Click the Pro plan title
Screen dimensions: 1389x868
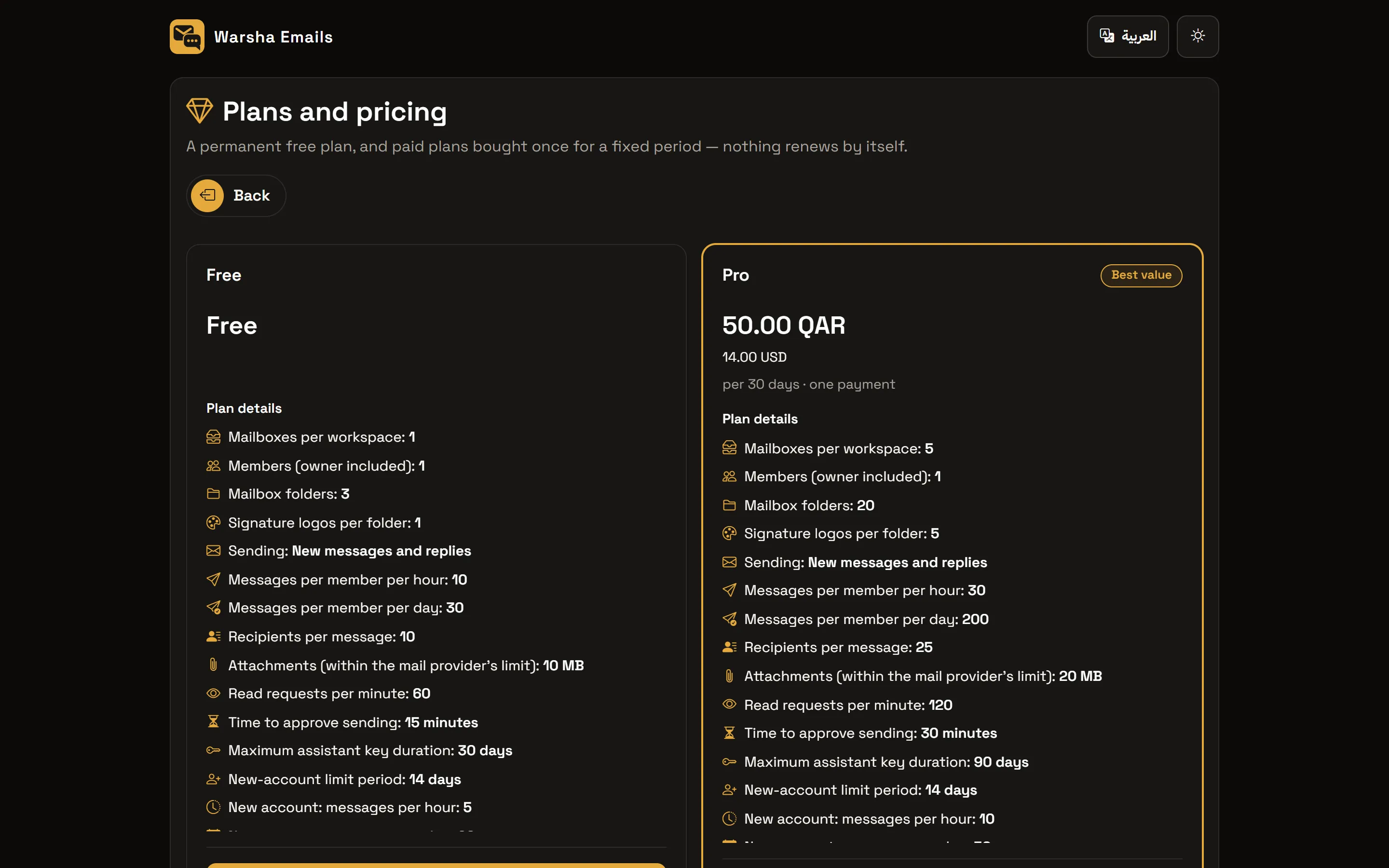pos(735,275)
